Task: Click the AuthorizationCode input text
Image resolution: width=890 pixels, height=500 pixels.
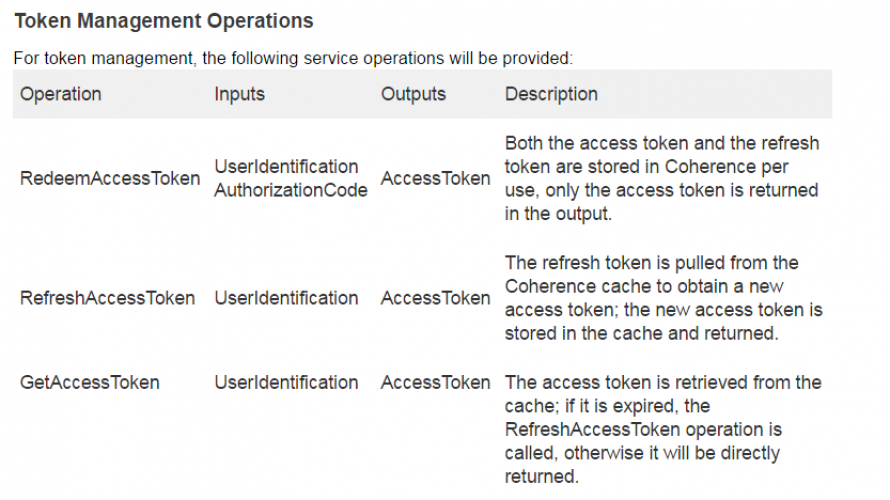Action: [x=291, y=190]
